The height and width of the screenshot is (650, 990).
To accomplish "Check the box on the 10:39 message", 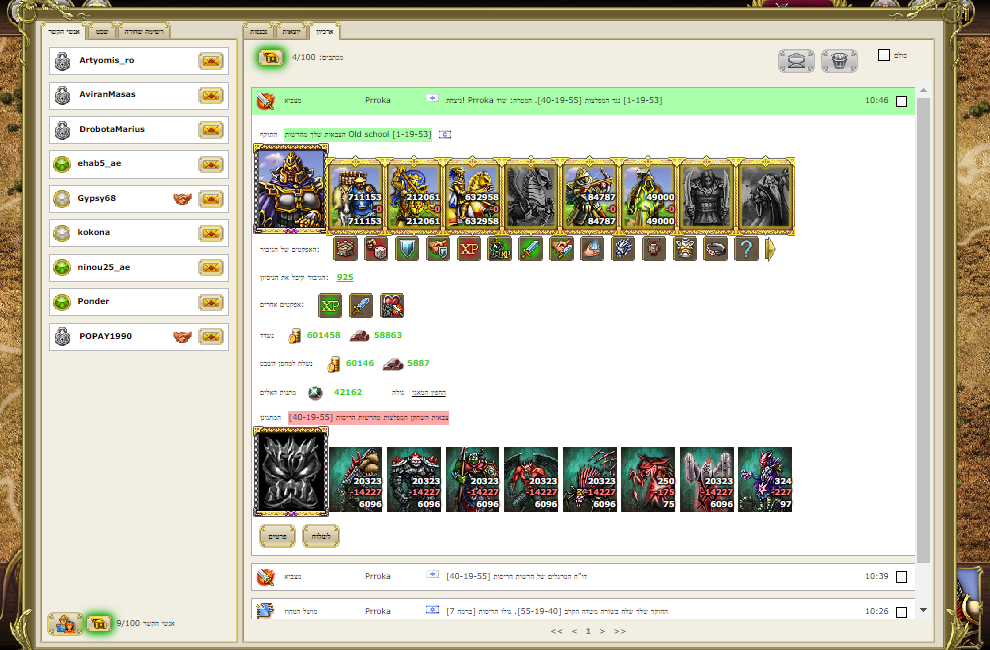I will [902, 577].
